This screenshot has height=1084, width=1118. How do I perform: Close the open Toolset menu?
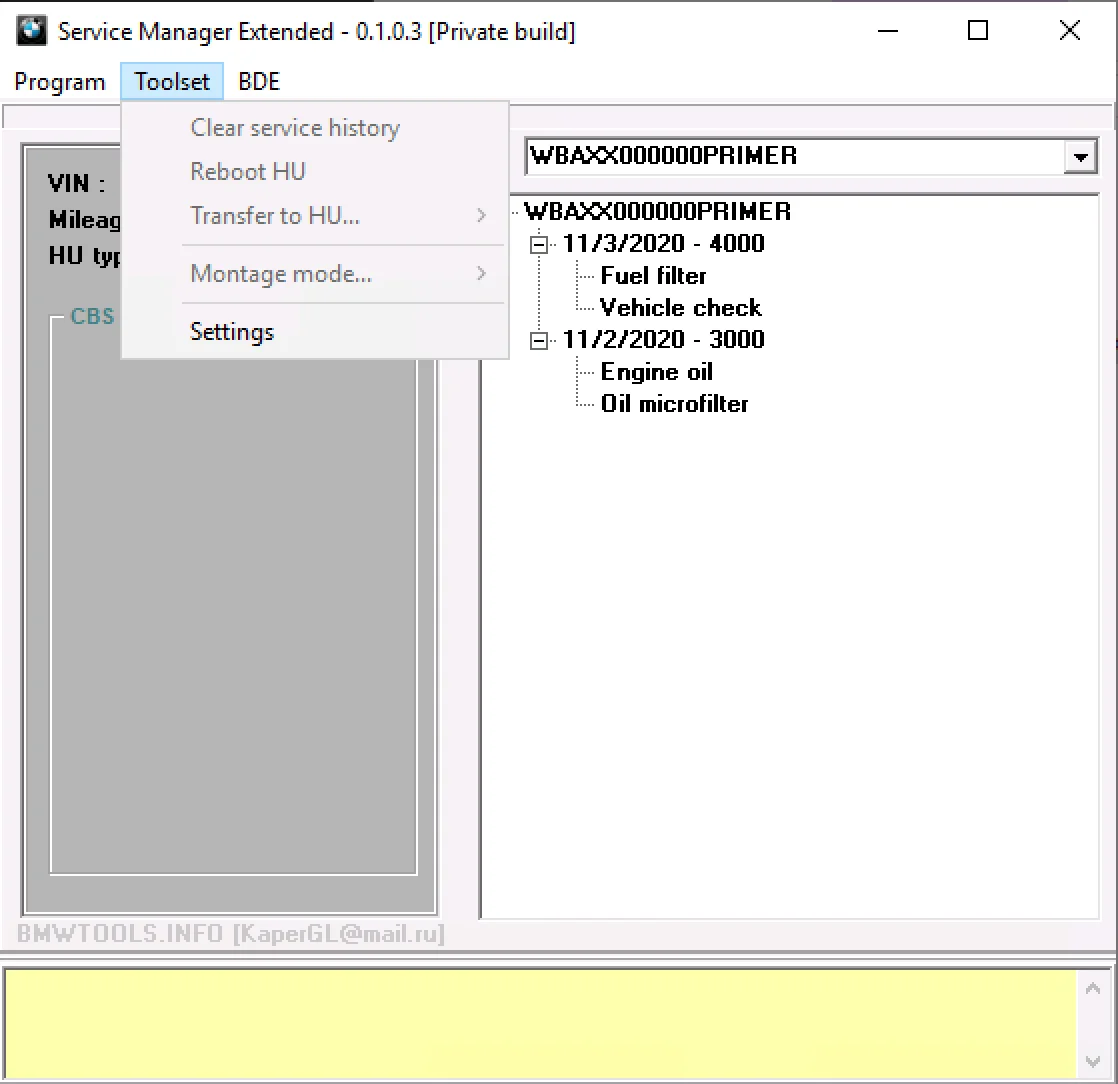(x=172, y=82)
